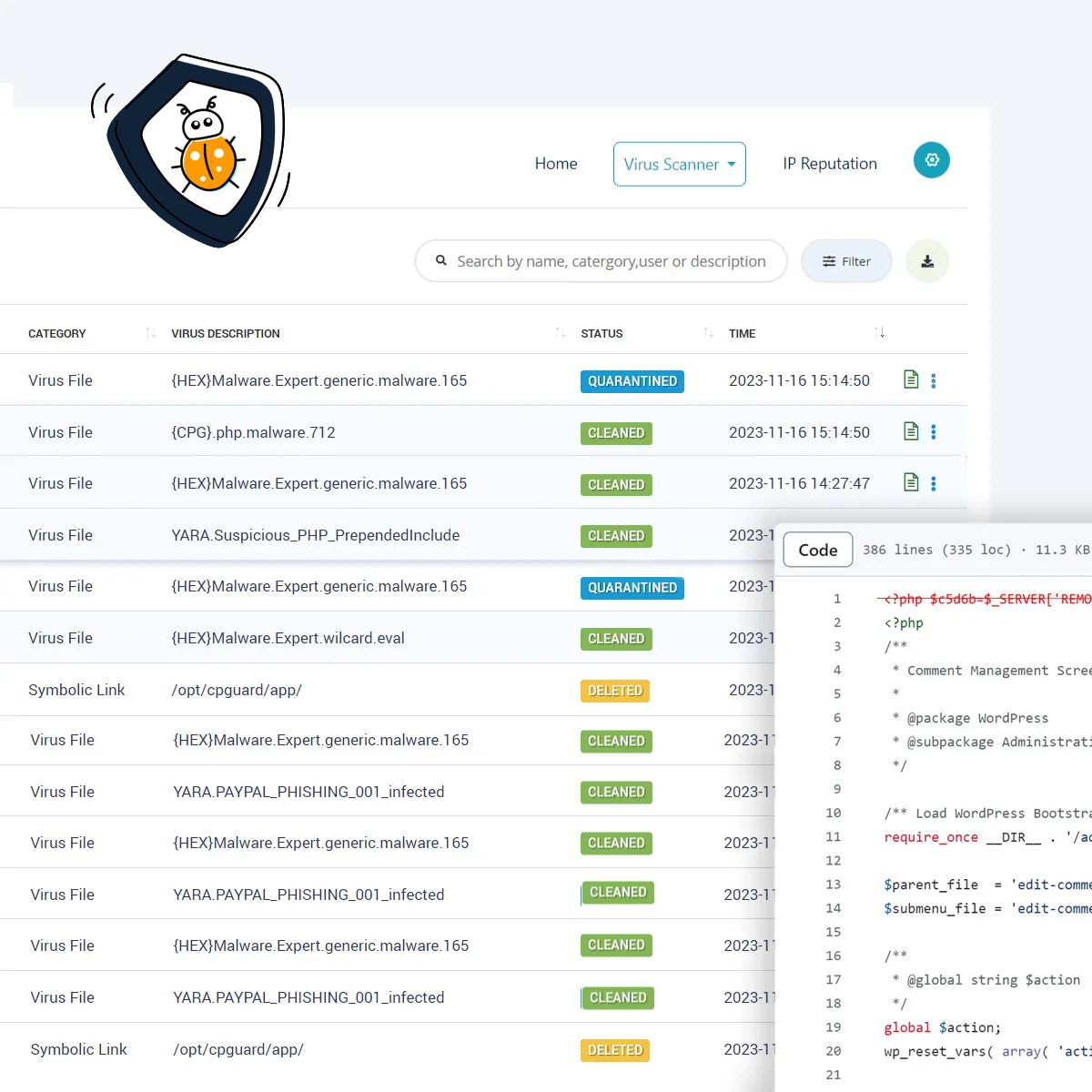Open file view for 14:27:47 row
The height and width of the screenshot is (1092, 1092).
point(911,482)
